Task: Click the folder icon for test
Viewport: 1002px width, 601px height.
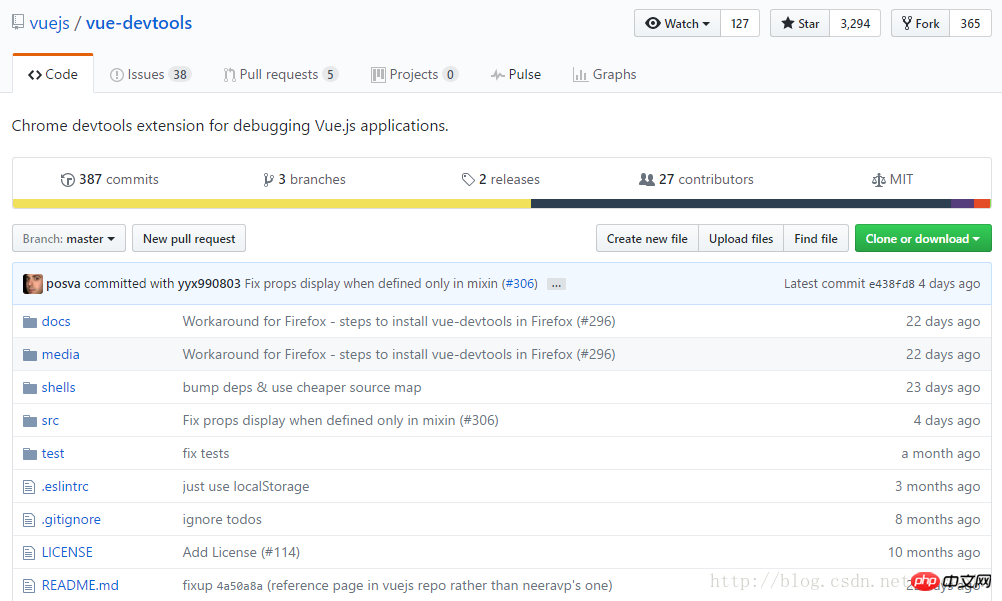Action: [29, 454]
